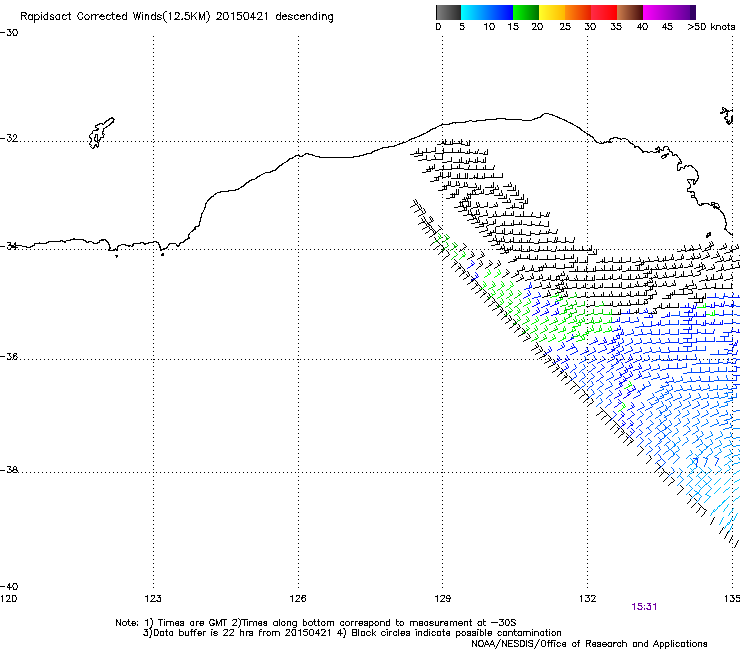Screen dimensions: 740x650
Task: Click the legend tick label 25
Action: [x=565, y=27]
